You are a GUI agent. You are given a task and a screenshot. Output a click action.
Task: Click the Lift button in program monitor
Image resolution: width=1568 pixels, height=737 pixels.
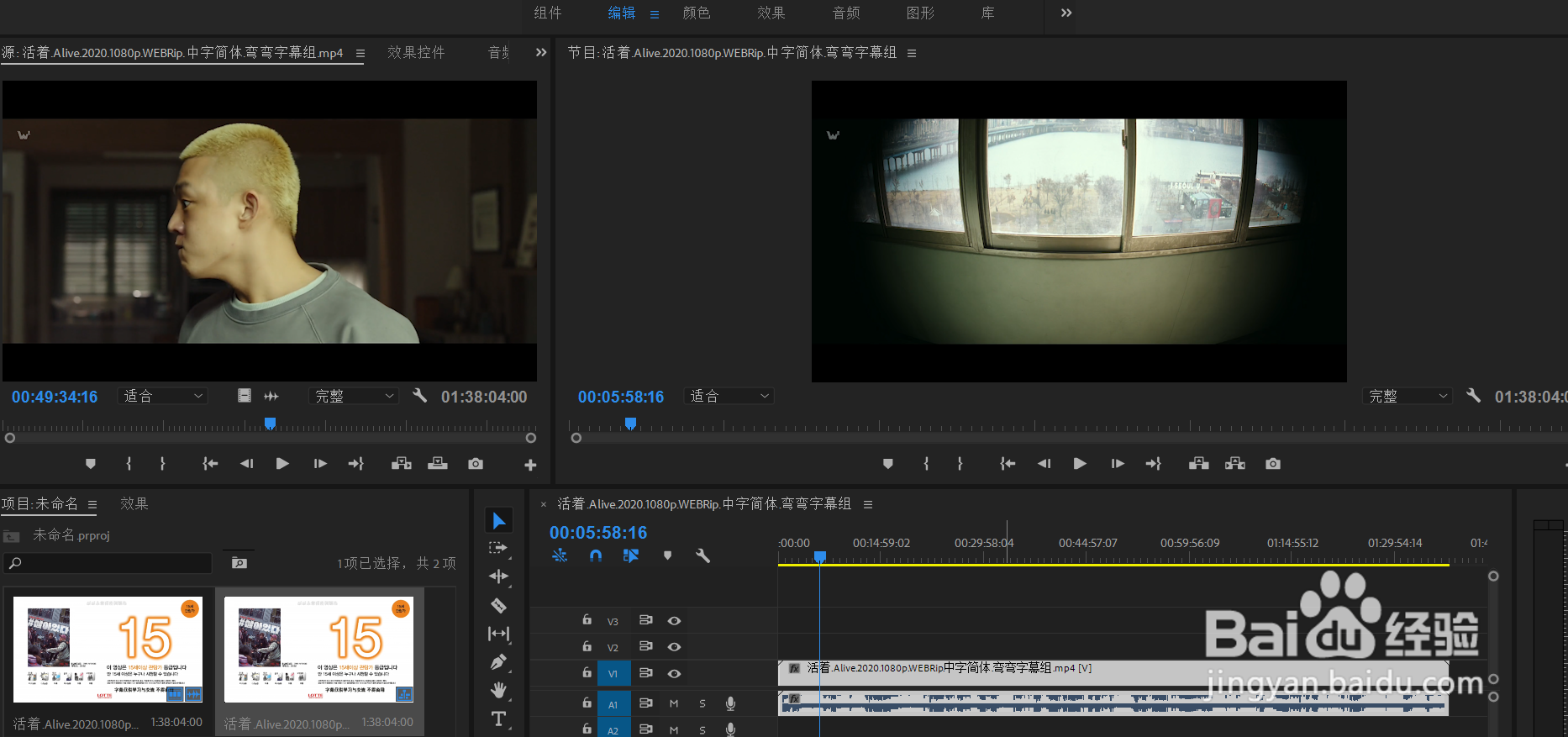(x=1199, y=464)
